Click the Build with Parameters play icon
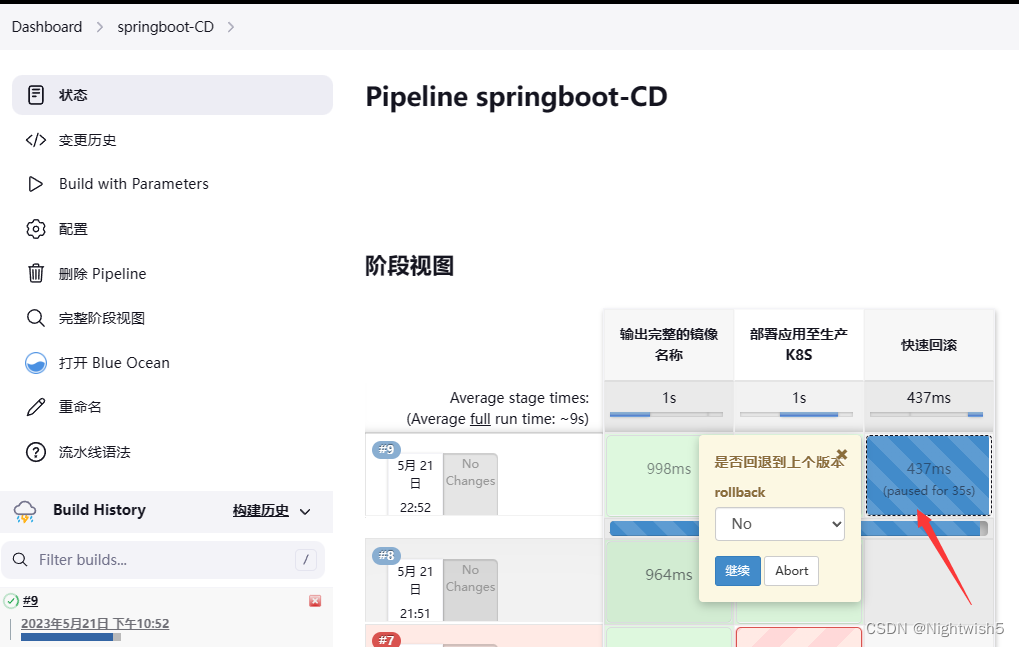The height and width of the screenshot is (647, 1019). coord(36,184)
